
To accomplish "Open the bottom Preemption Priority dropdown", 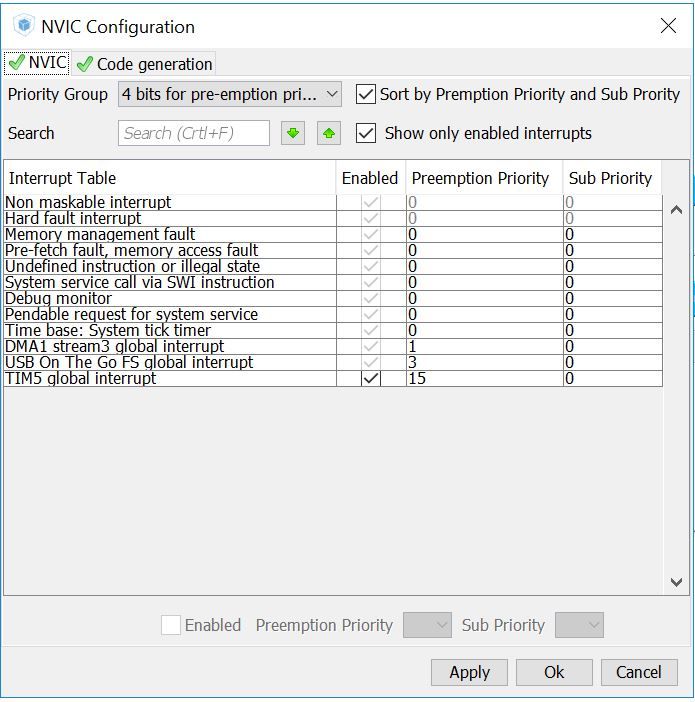I will tap(427, 625).
